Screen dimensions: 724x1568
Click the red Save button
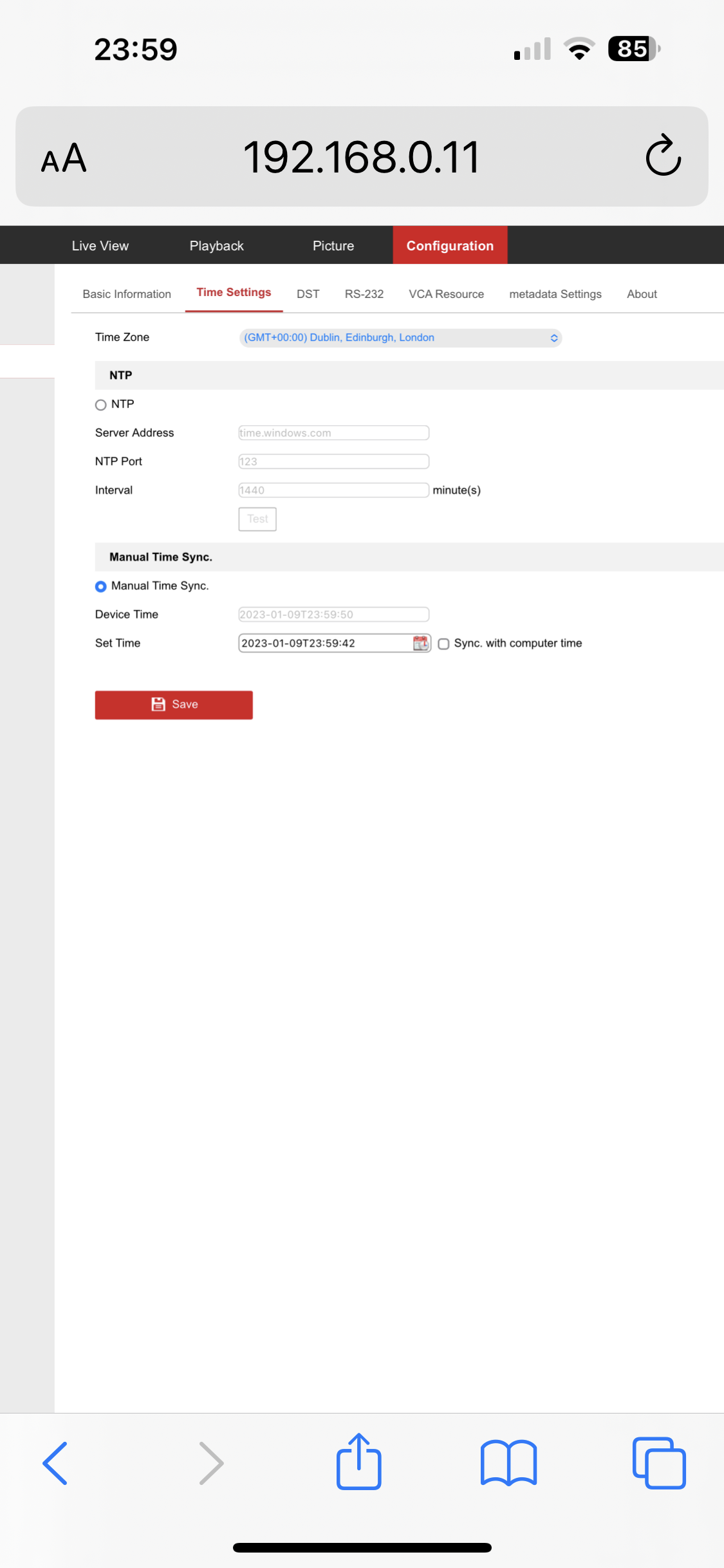point(174,705)
